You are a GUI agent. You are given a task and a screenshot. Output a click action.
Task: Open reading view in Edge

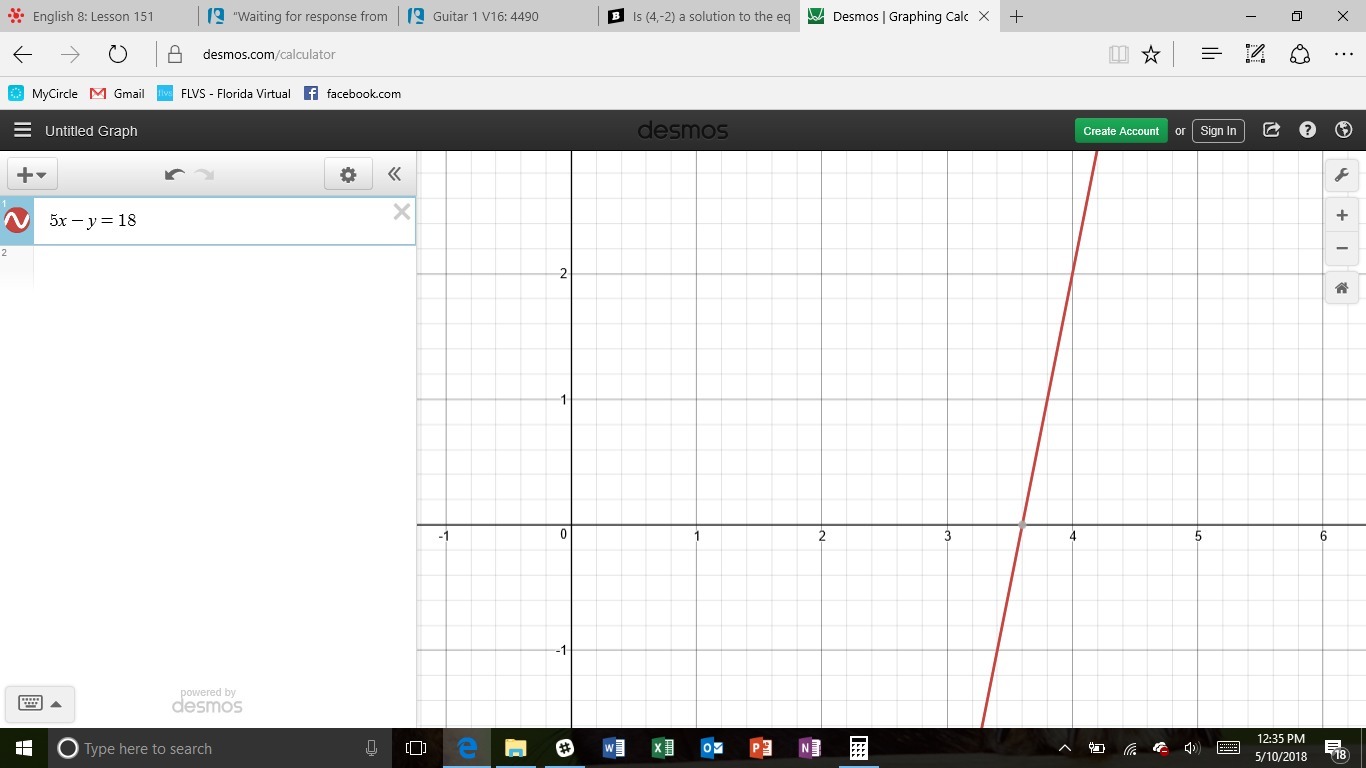click(x=1118, y=54)
